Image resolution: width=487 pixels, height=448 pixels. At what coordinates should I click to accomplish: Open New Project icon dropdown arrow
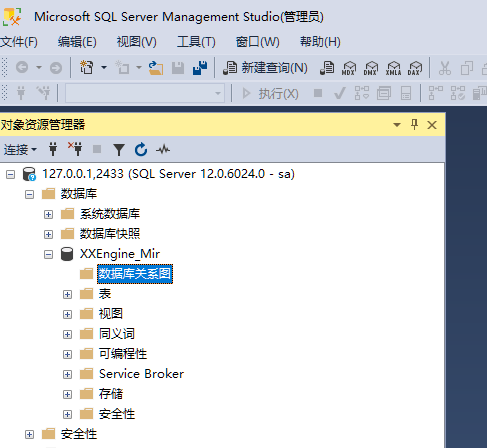(x=104, y=68)
